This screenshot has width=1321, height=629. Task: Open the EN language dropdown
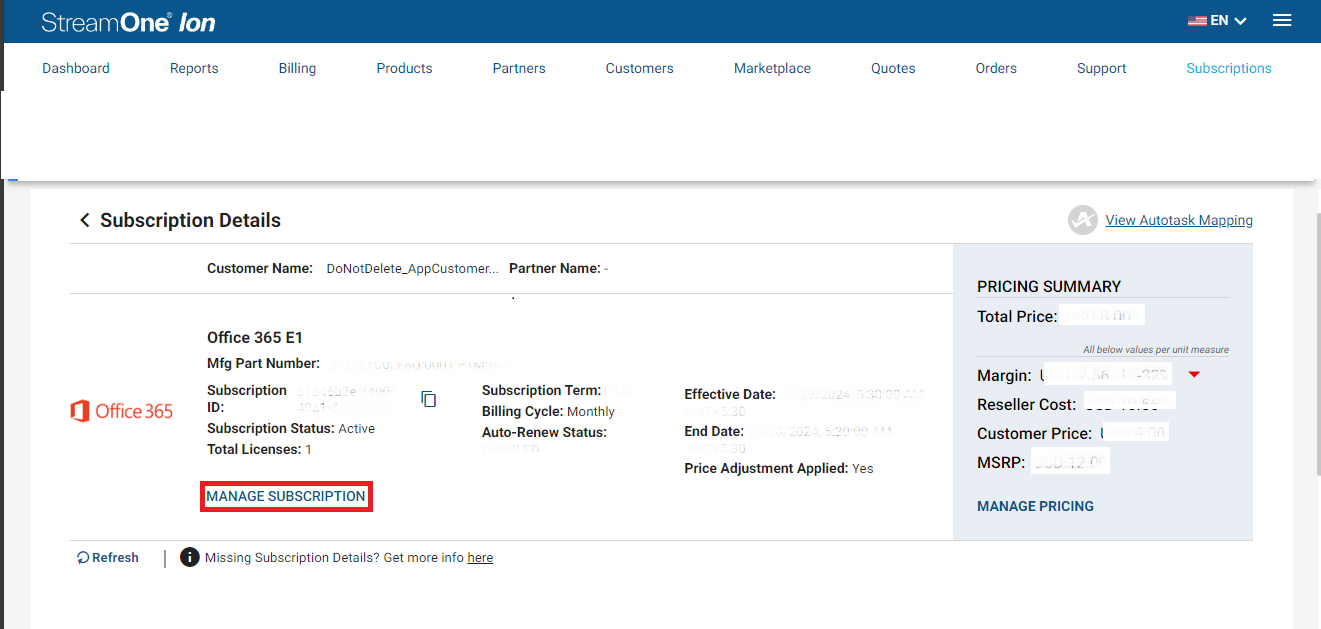(x=1217, y=20)
